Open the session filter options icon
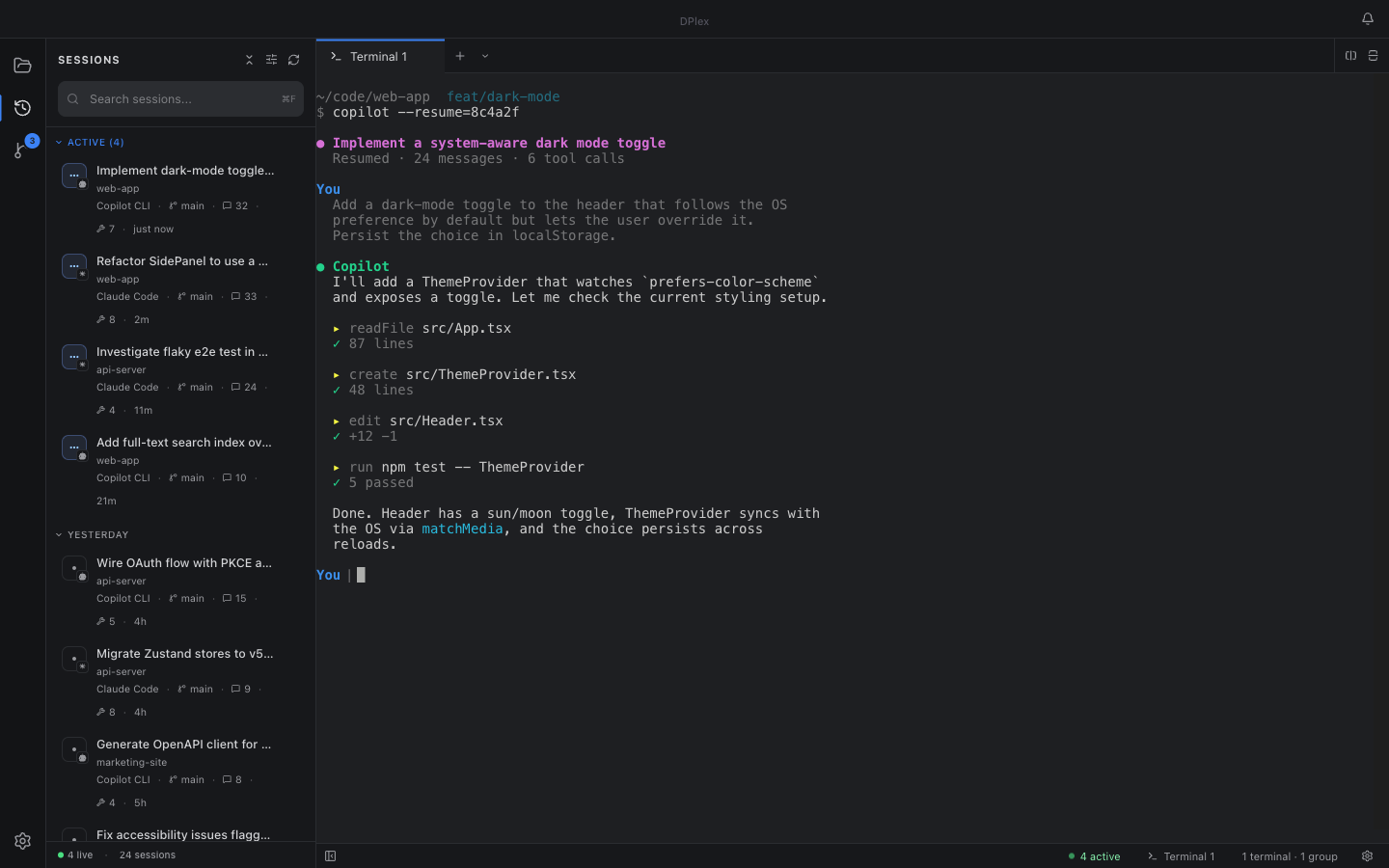This screenshot has width=1389, height=868. (271, 60)
